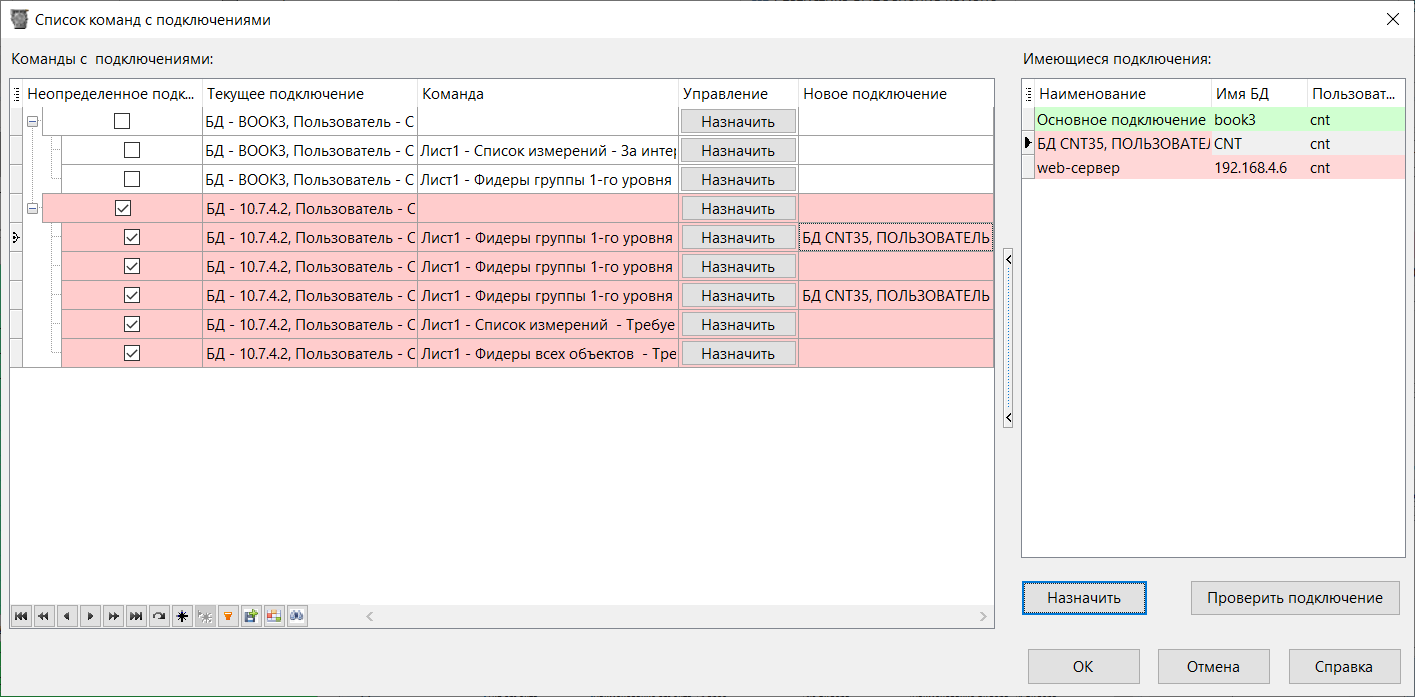1415x697 pixels.
Task: Open the colored grid columns icon
Action: coord(274,616)
